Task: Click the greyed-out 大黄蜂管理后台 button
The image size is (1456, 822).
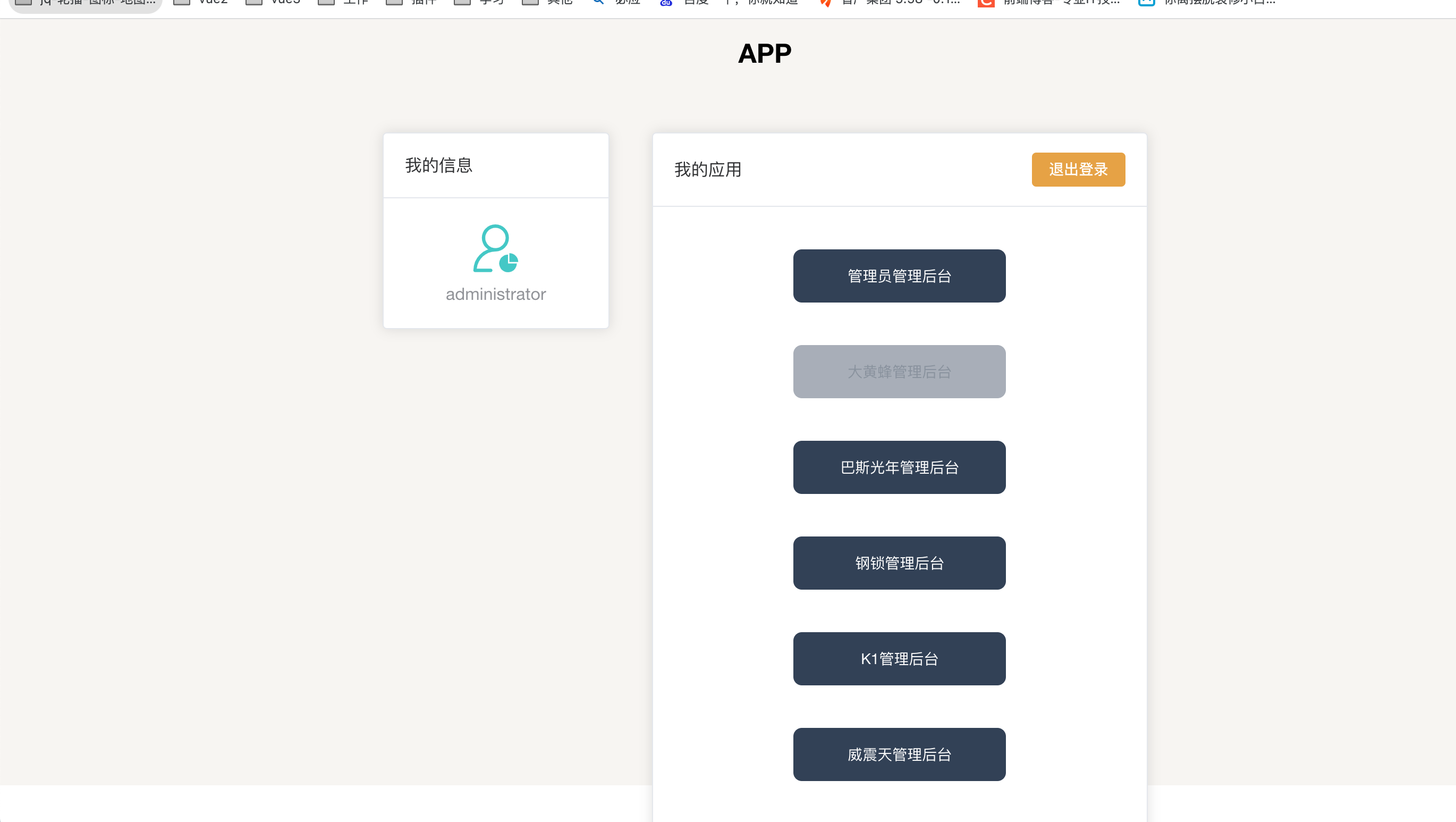Action: tap(899, 372)
